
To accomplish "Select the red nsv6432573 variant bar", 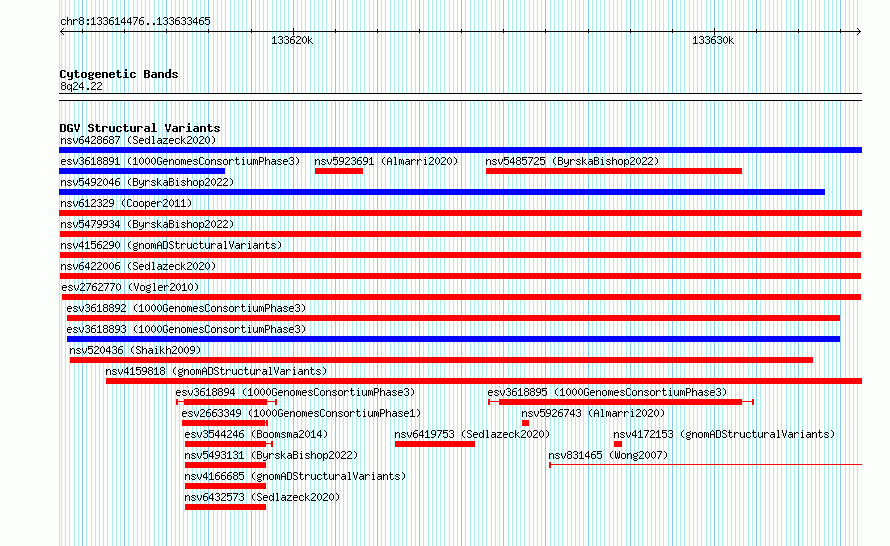I will point(225,507).
